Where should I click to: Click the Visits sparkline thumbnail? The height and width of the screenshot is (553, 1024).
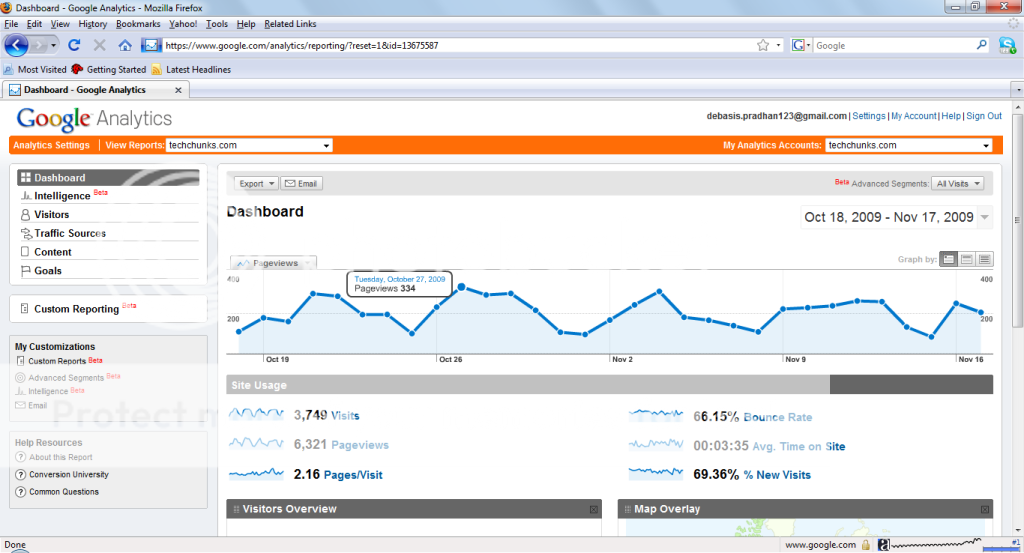(256, 414)
